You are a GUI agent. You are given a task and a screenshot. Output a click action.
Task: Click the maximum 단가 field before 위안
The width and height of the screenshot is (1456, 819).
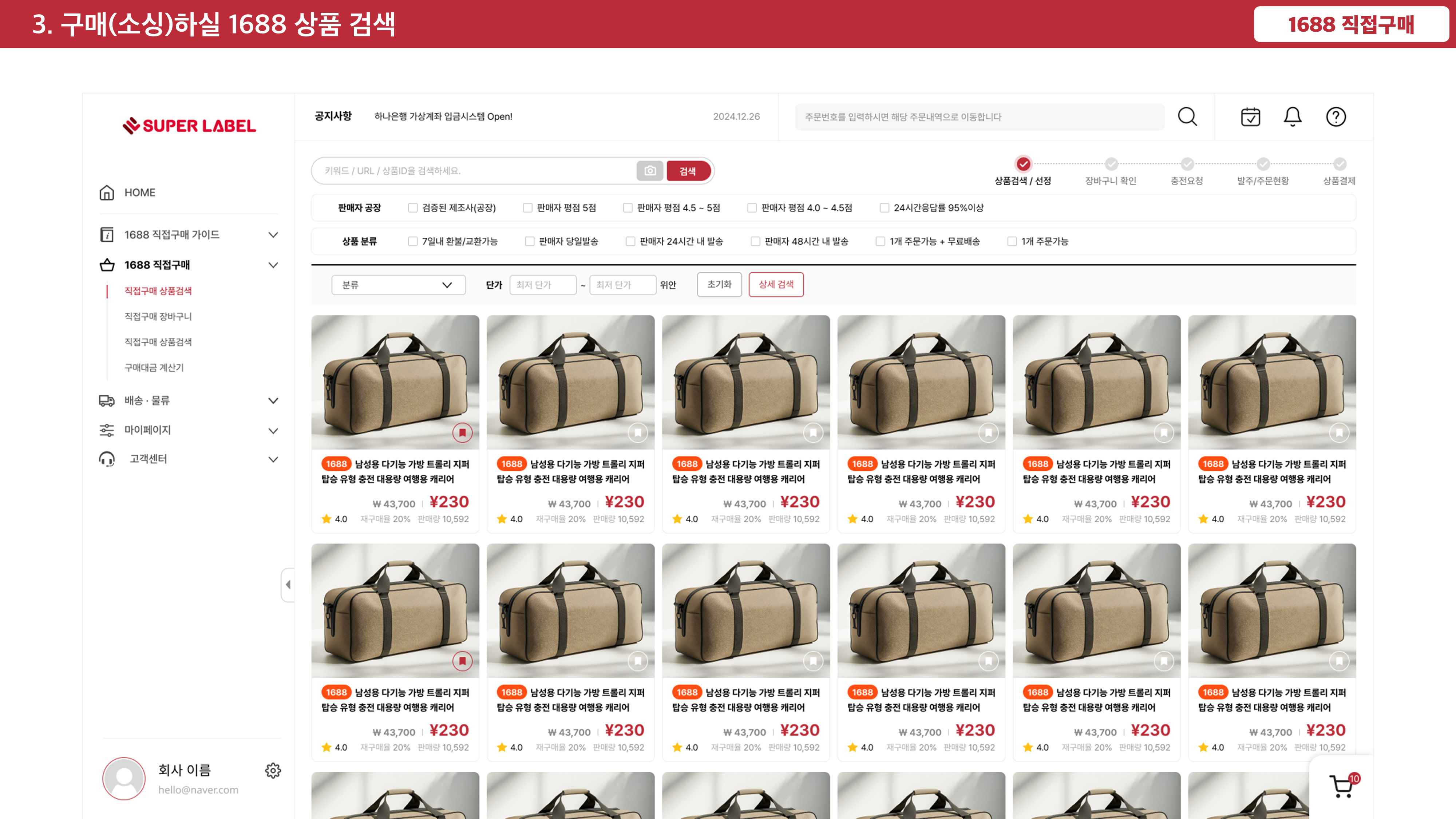(622, 285)
